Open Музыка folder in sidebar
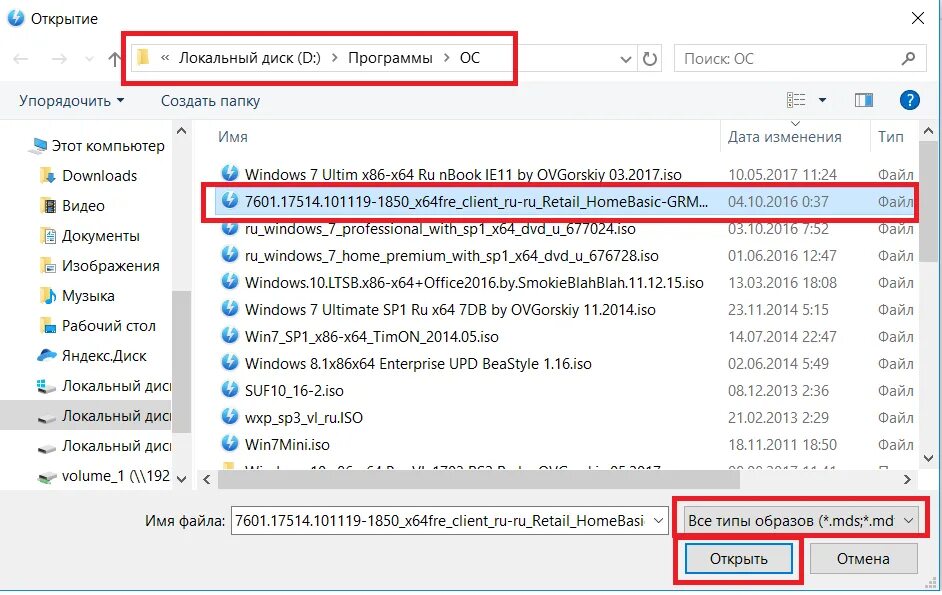 (88, 296)
